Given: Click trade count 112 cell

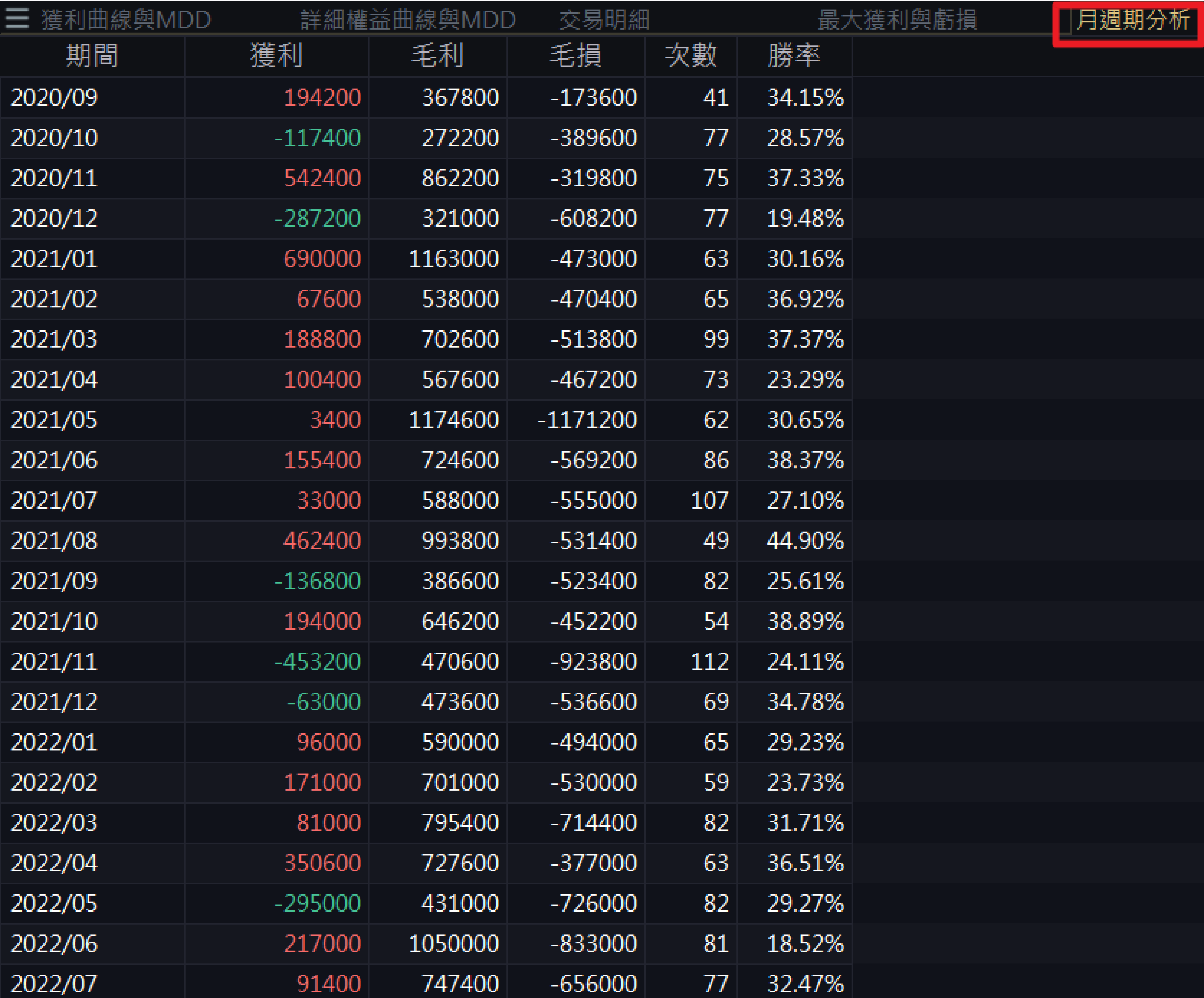Looking at the screenshot, I should tap(709, 662).
